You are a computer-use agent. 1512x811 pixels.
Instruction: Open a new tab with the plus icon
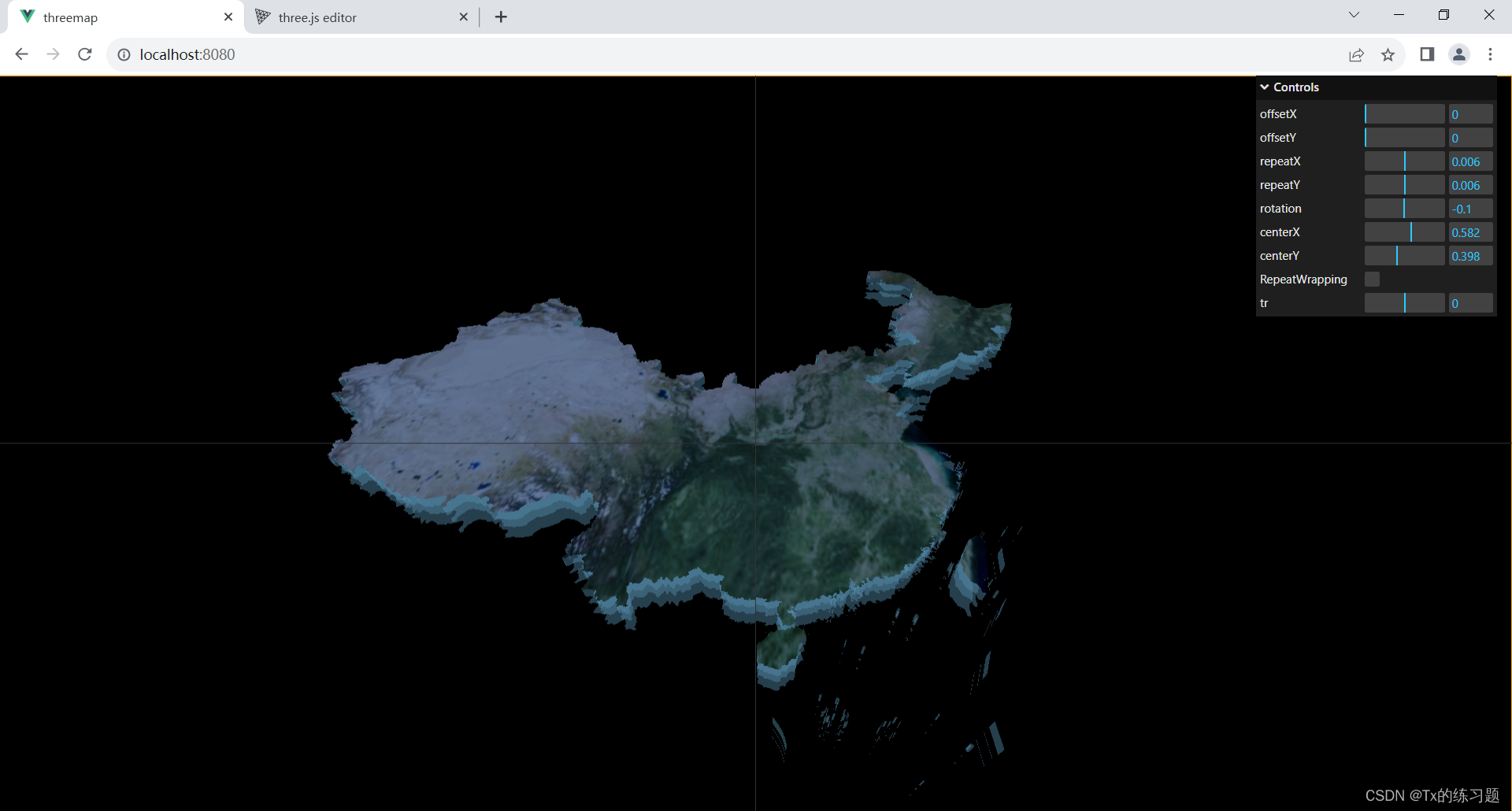click(501, 17)
